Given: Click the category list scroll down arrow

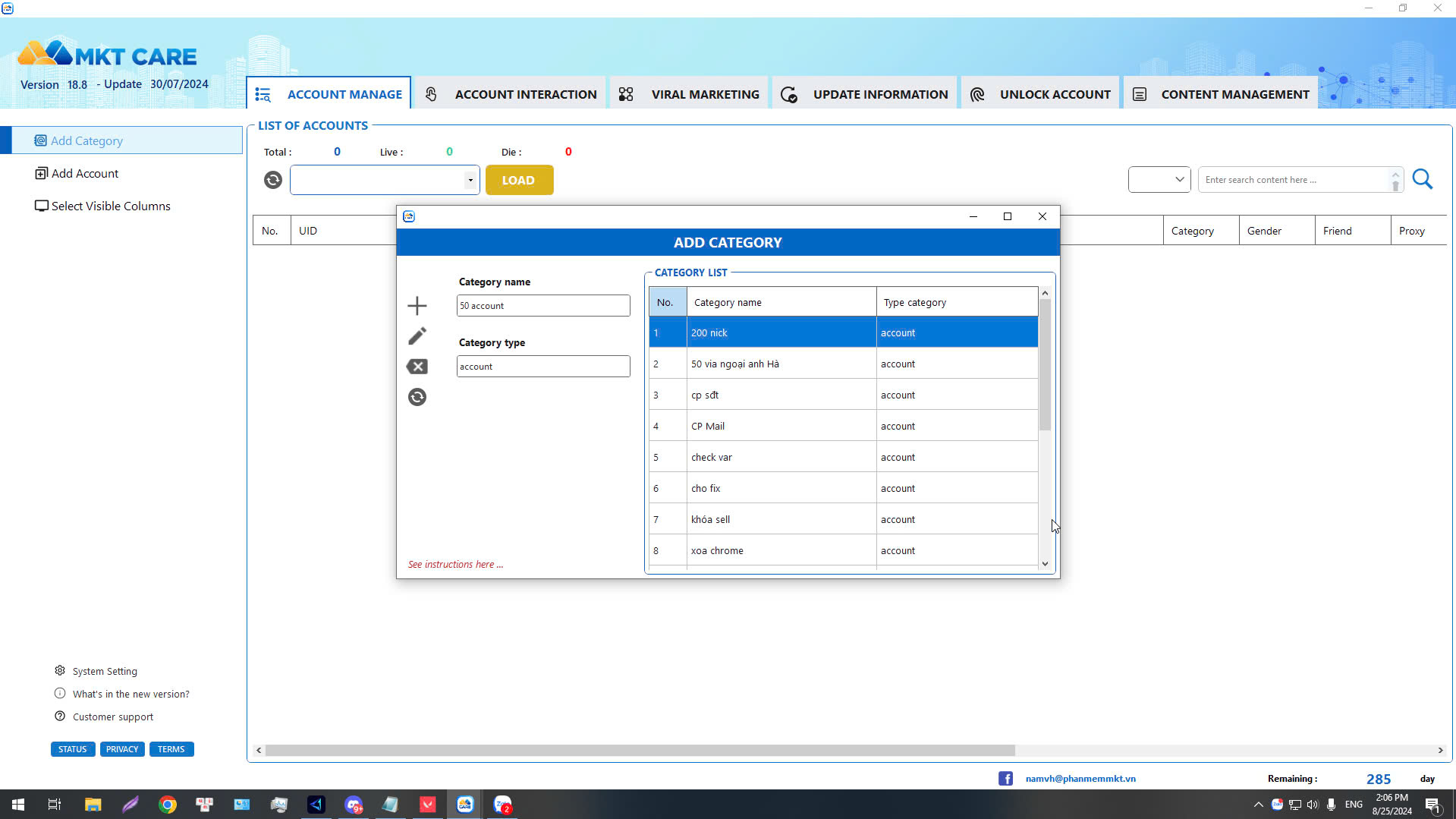Looking at the screenshot, I should point(1045,564).
